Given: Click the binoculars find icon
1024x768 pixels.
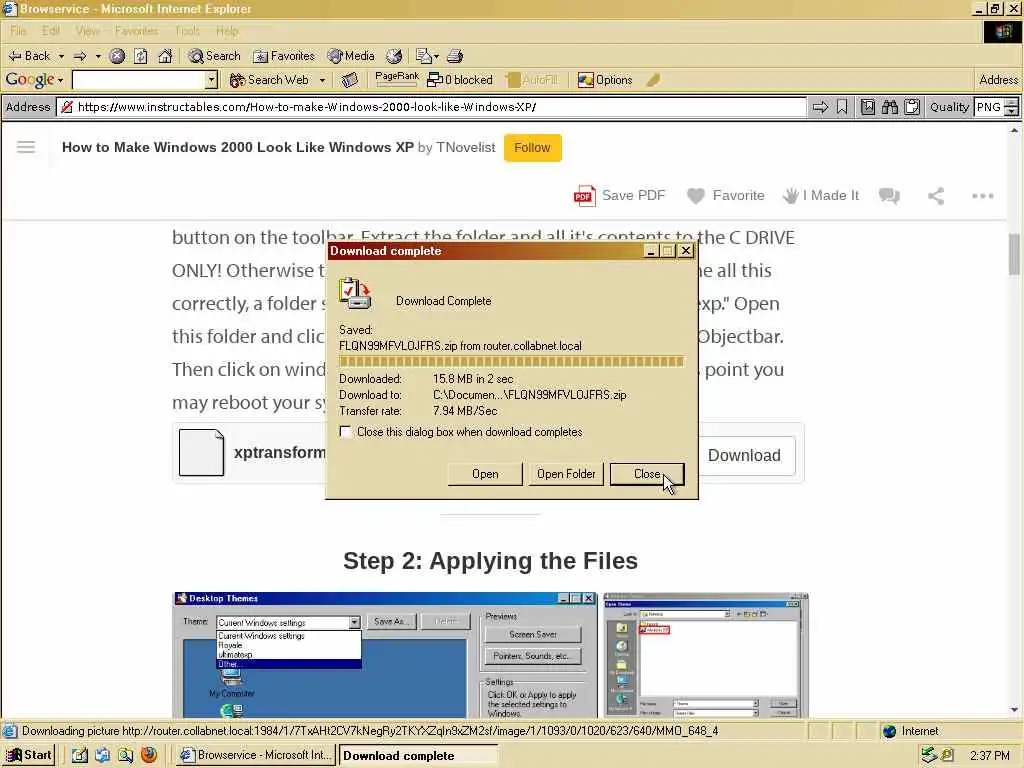Looking at the screenshot, I should click(889, 107).
